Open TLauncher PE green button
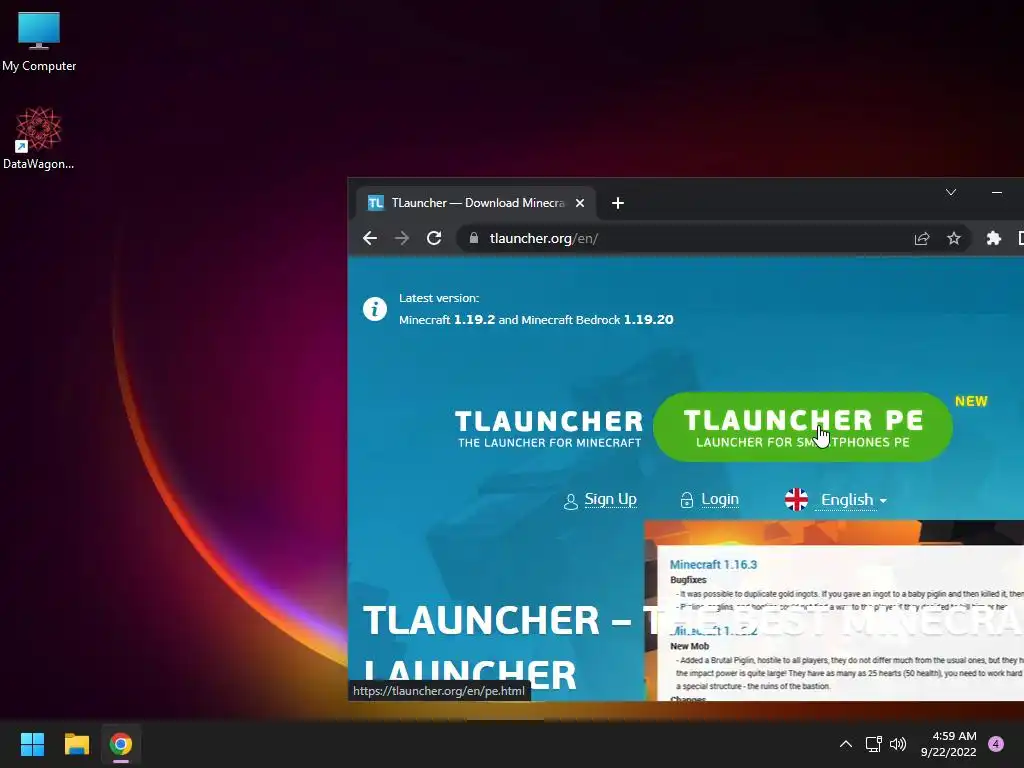Image resolution: width=1024 pixels, height=768 pixels. 803,427
